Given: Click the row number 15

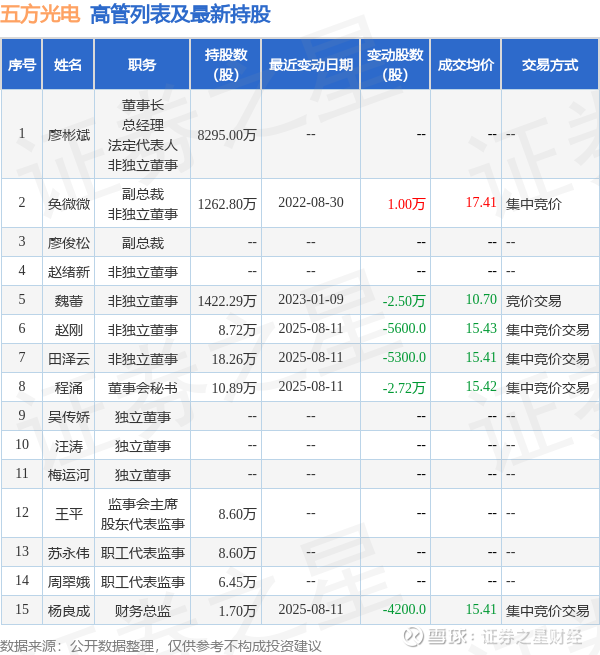Looking at the screenshot, I should click(x=22, y=609).
